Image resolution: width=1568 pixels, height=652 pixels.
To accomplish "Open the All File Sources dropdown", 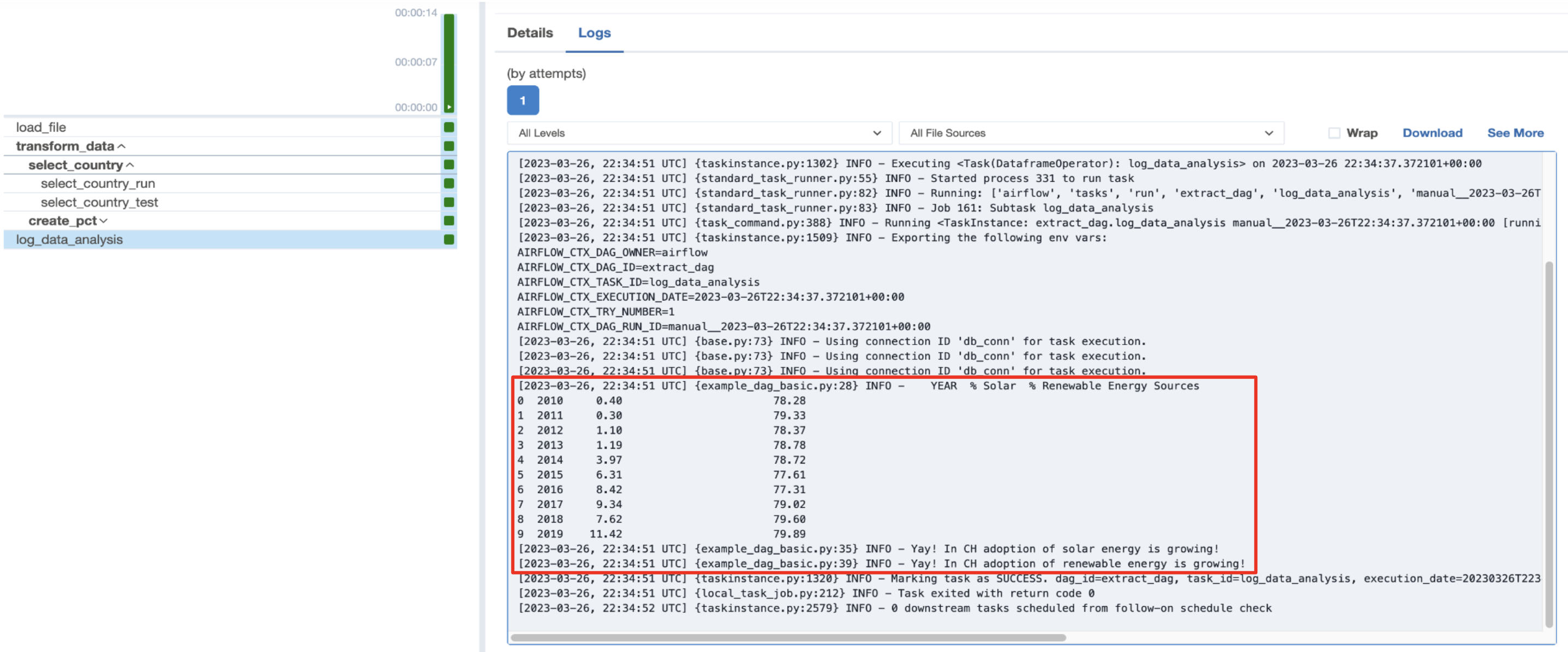I will (1090, 133).
